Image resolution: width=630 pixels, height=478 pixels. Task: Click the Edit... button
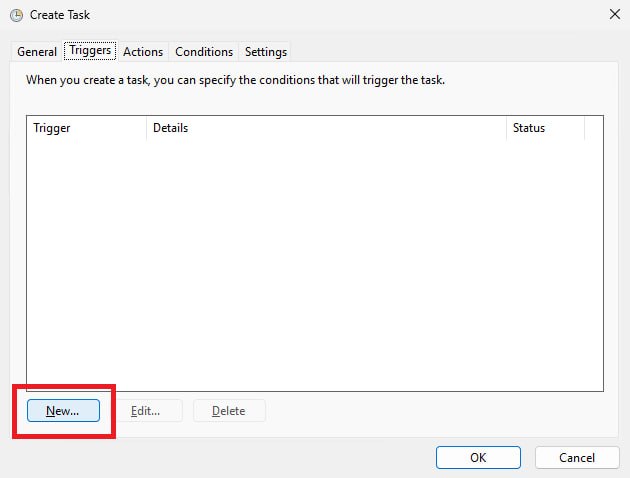pyautogui.click(x=145, y=411)
